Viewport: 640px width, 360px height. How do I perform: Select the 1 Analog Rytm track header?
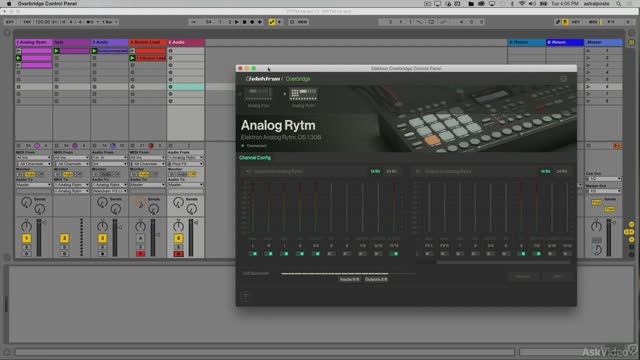33,42
